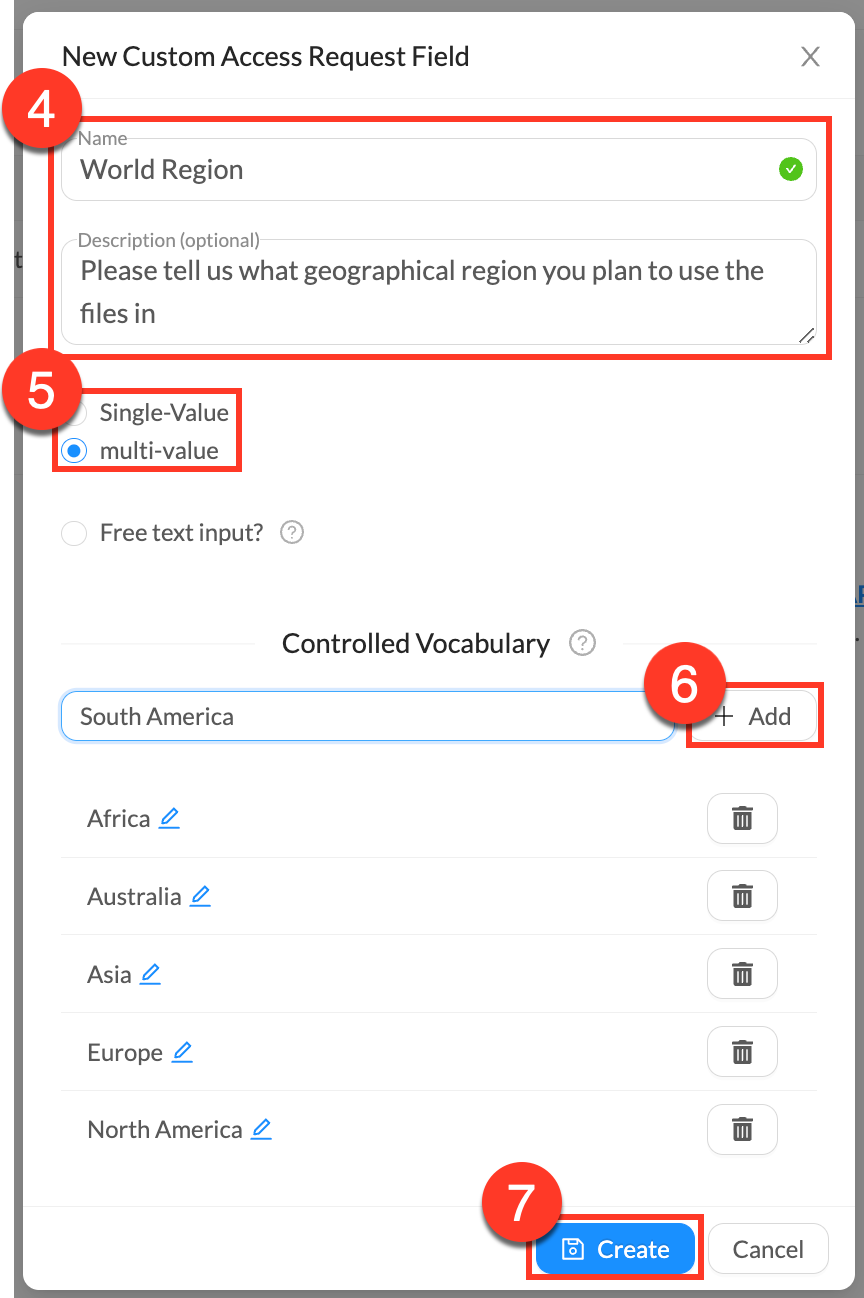Delete the Africa entry with trash icon
864x1298 pixels.
pos(742,819)
